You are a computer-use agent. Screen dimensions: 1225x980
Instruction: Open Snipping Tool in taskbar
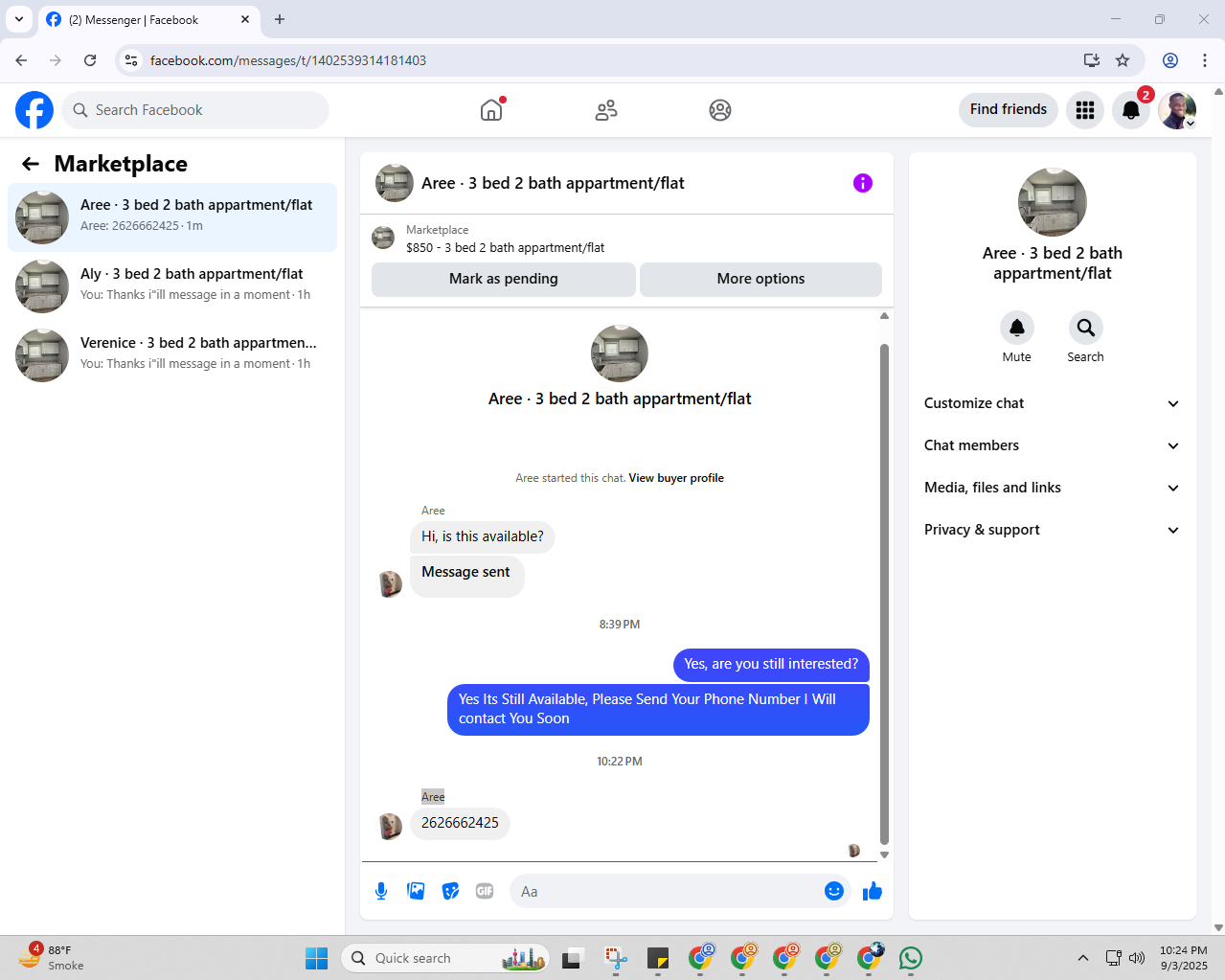click(616, 958)
